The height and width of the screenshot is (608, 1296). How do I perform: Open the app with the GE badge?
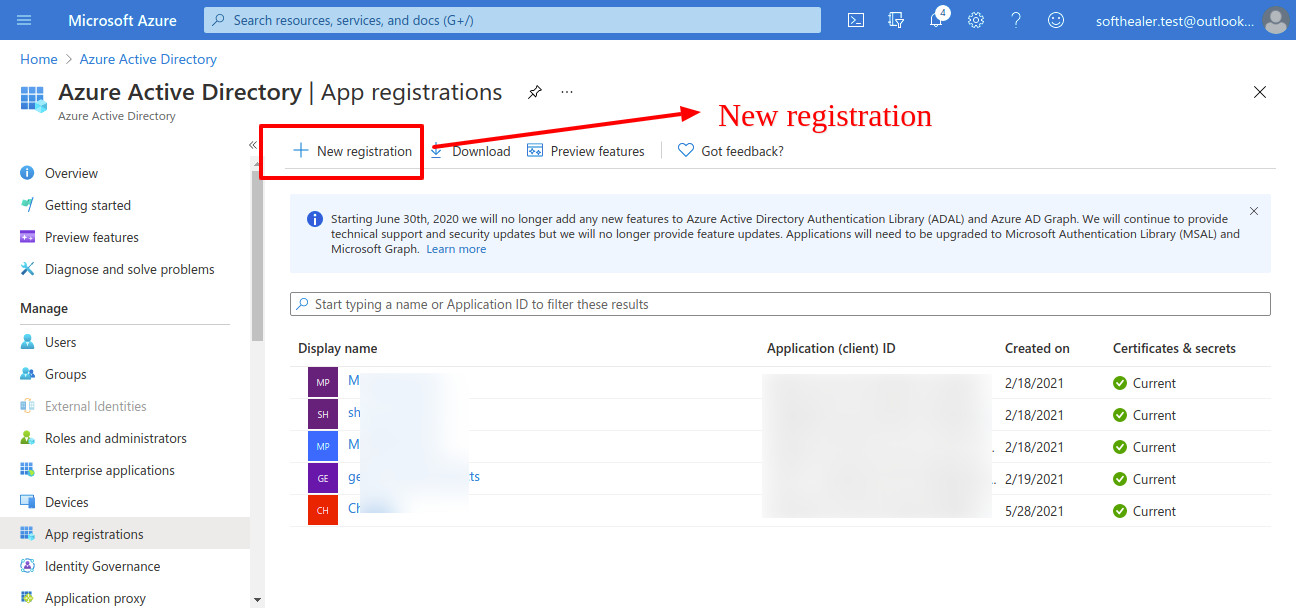(x=323, y=479)
